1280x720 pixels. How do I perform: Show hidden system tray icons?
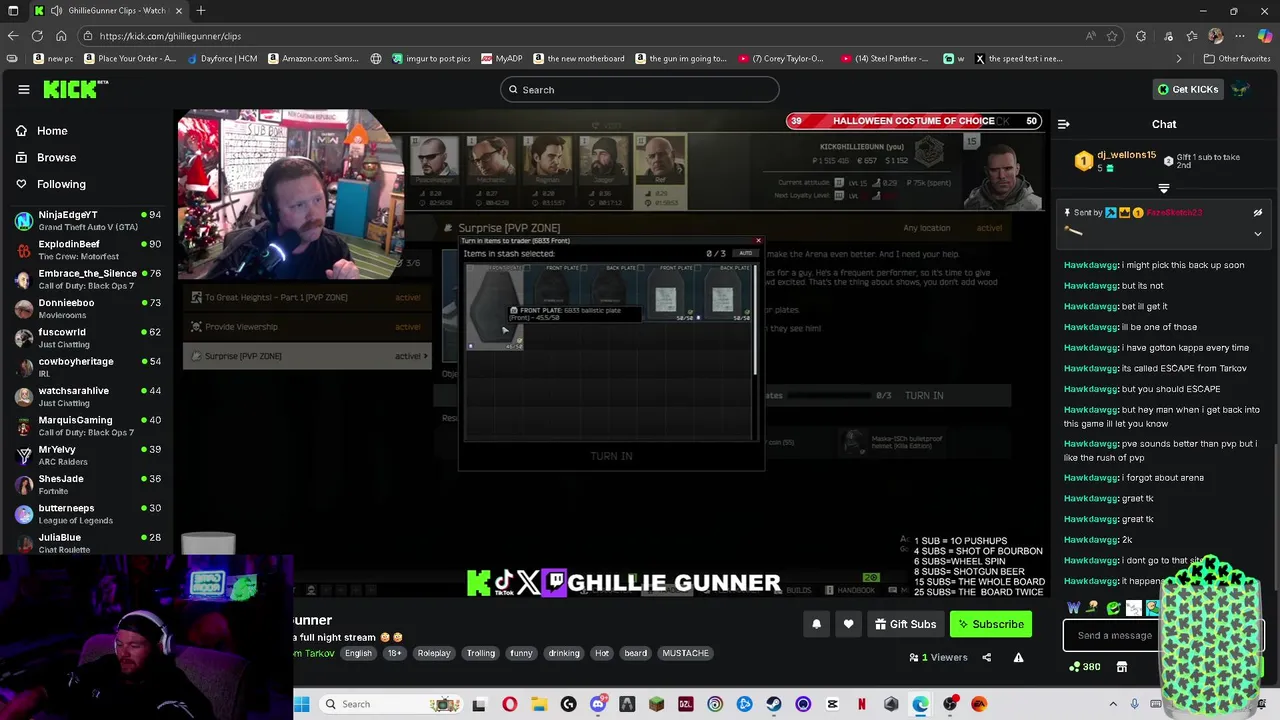[x=1113, y=704]
